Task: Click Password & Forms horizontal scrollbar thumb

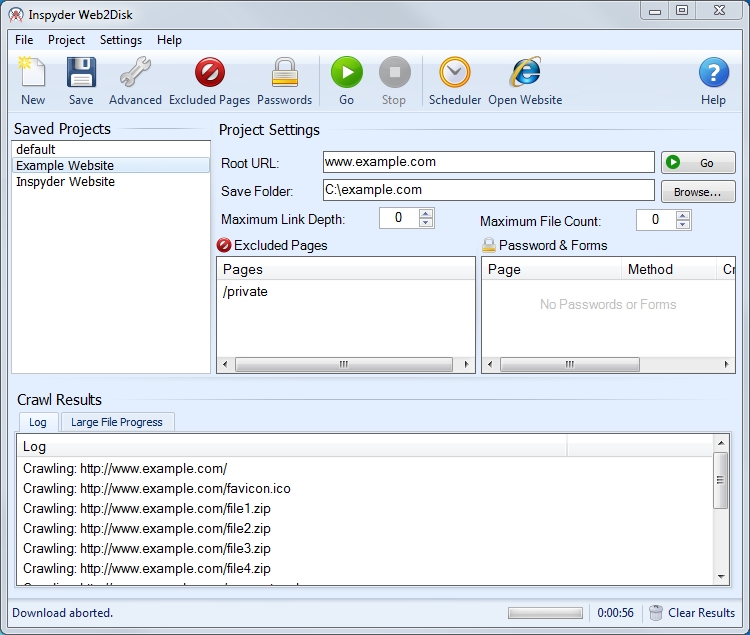Action: coord(570,364)
